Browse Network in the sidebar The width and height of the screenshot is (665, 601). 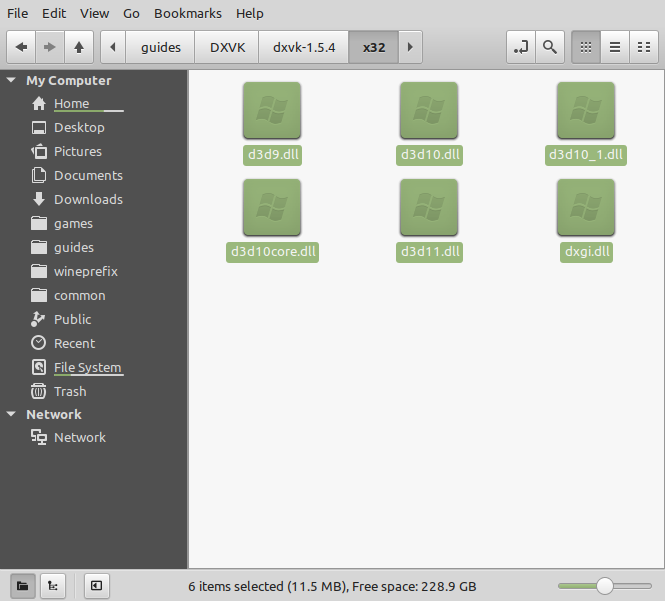tap(80, 437)
